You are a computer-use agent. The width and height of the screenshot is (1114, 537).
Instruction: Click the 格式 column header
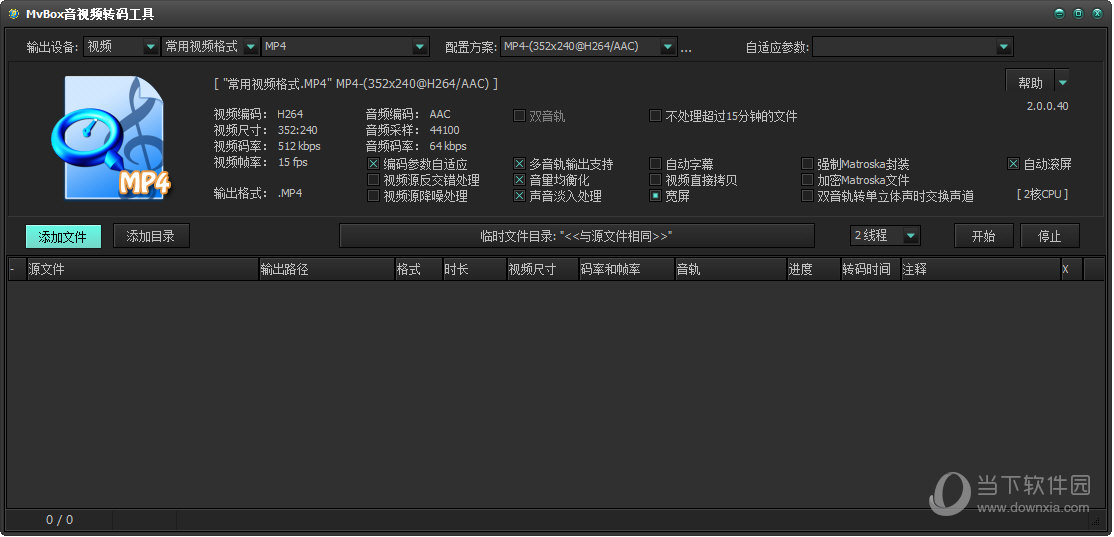point(419,269)
